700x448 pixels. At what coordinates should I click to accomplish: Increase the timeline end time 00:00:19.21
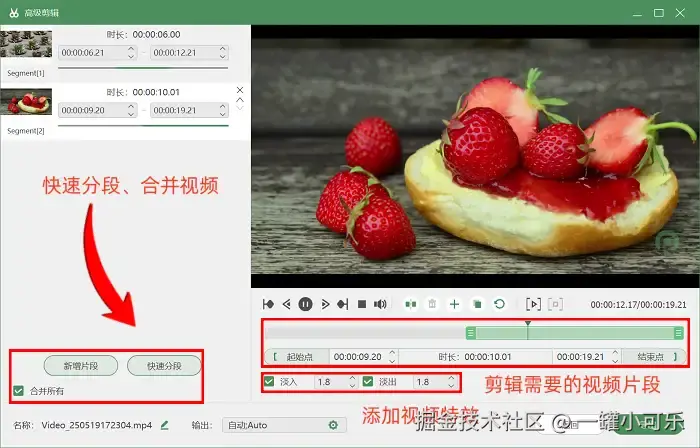(615, 353)
